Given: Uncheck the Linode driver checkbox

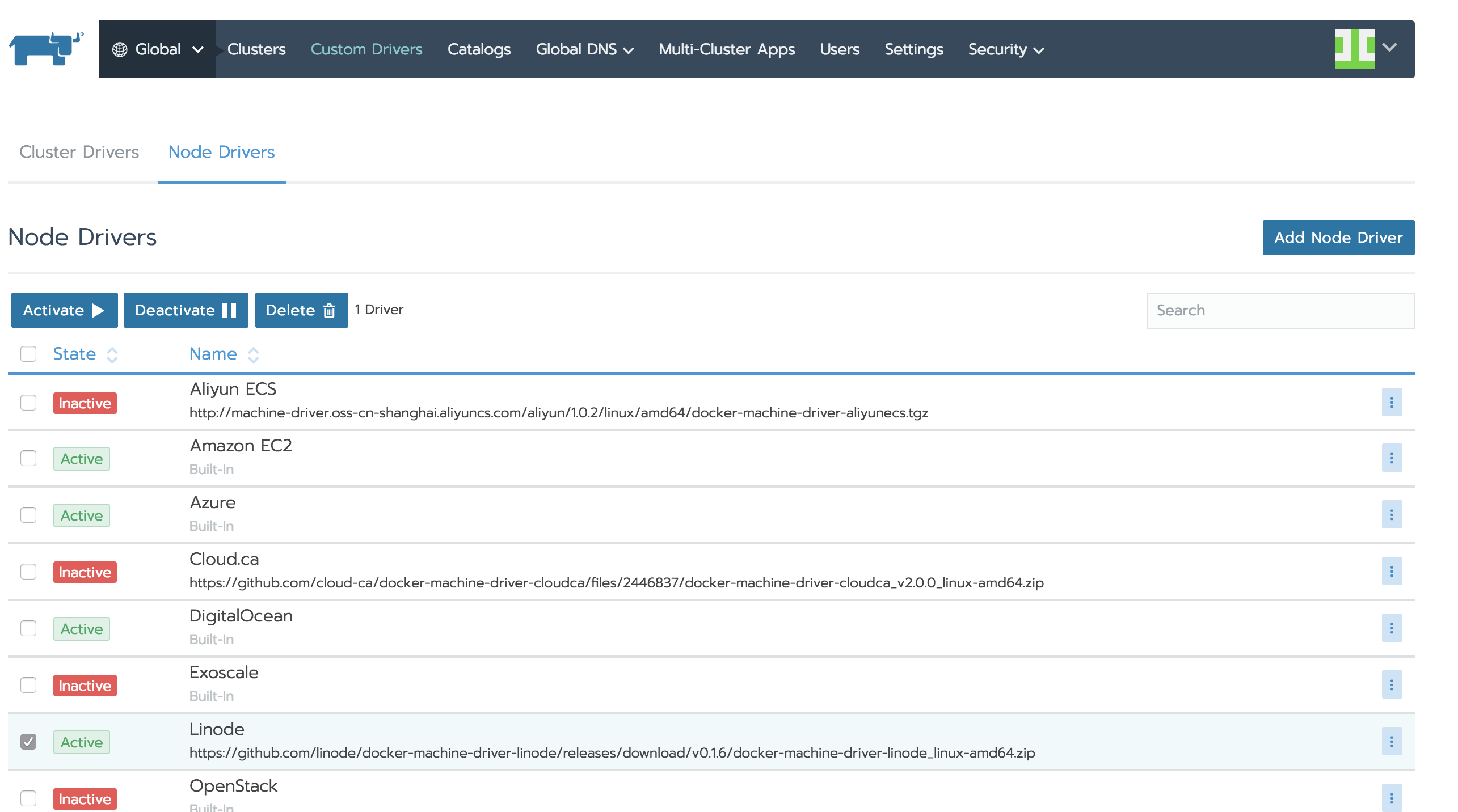Looking at the screenshot, I should 28,741.
